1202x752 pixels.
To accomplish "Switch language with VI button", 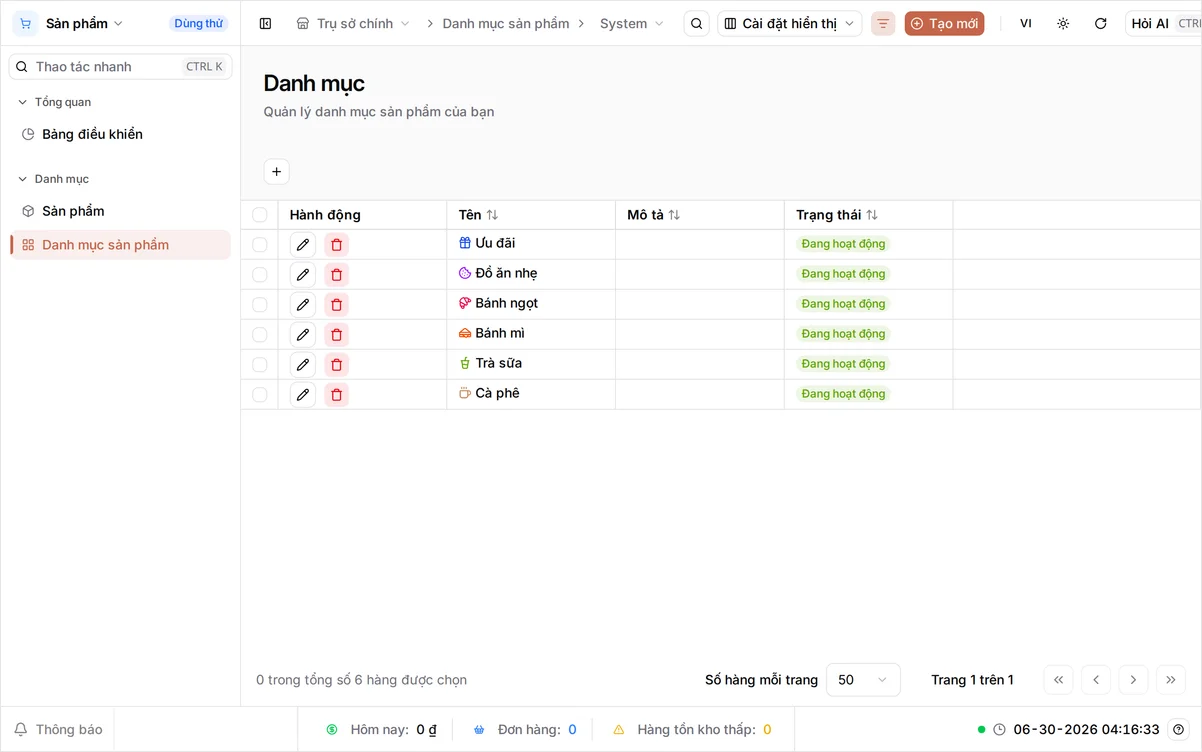I will pyautogui.click(x=1026, y=23).
